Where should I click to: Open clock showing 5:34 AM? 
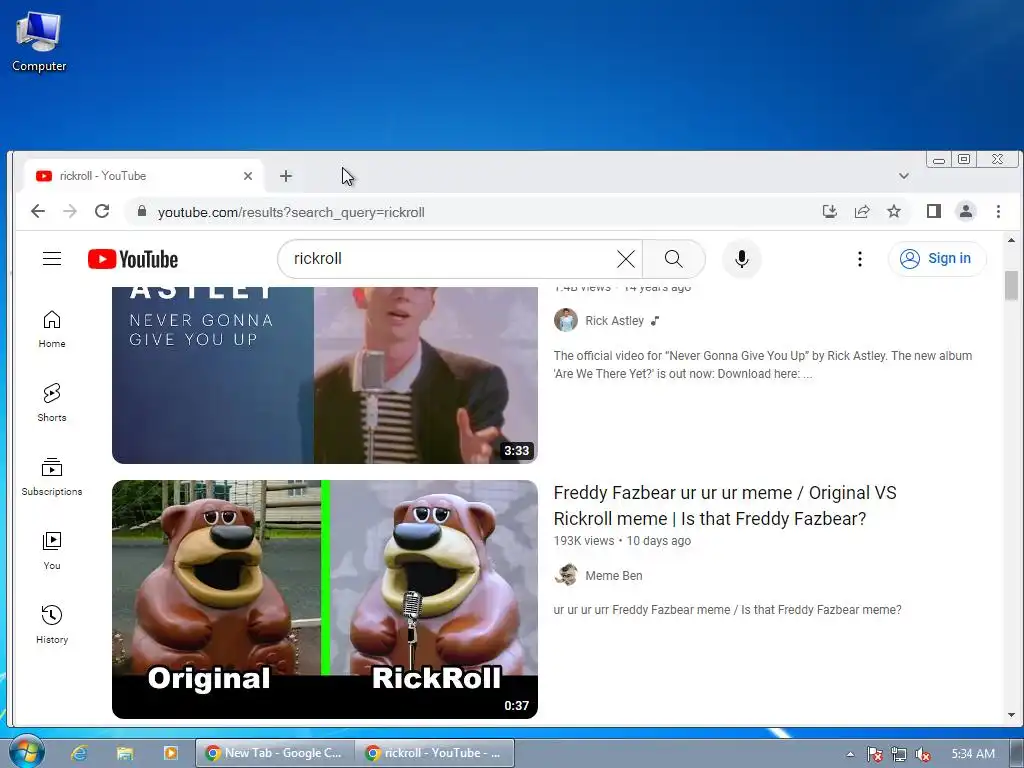pos(973,754)
